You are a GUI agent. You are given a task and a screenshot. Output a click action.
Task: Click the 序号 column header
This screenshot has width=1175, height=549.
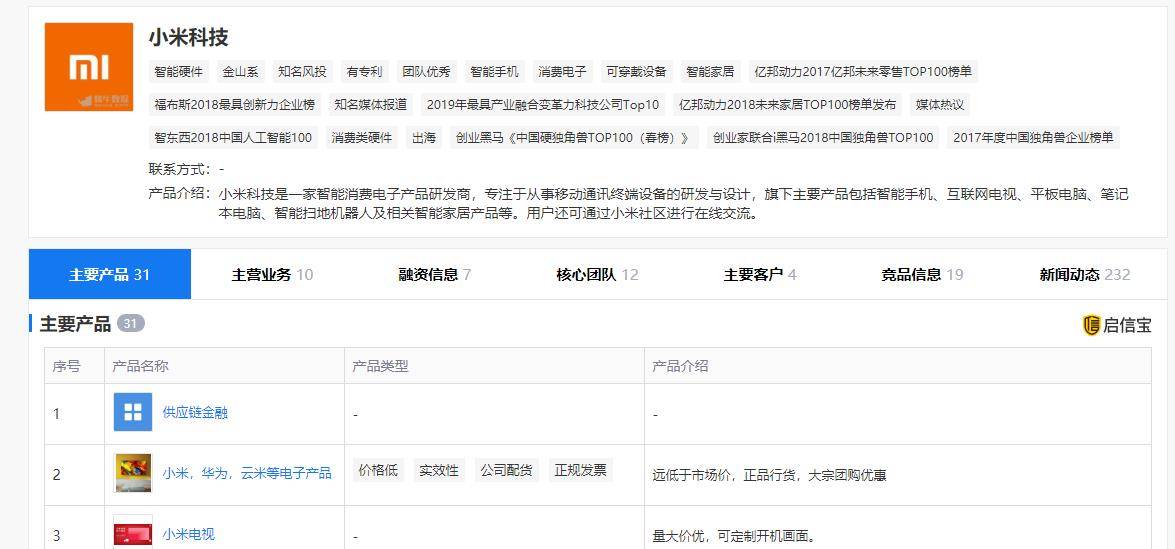tap(66, 366)
